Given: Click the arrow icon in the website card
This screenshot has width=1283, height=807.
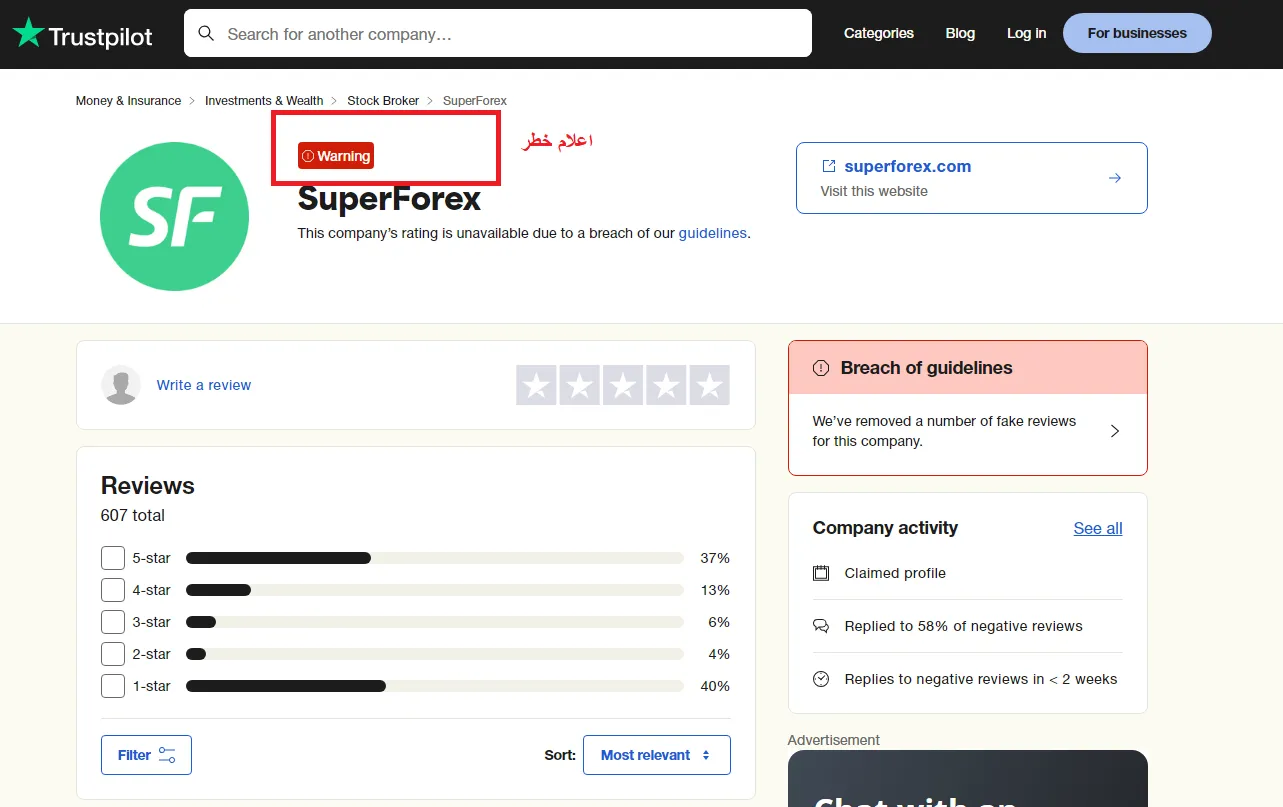Looking at the screenshot, I should (1114, 178).
